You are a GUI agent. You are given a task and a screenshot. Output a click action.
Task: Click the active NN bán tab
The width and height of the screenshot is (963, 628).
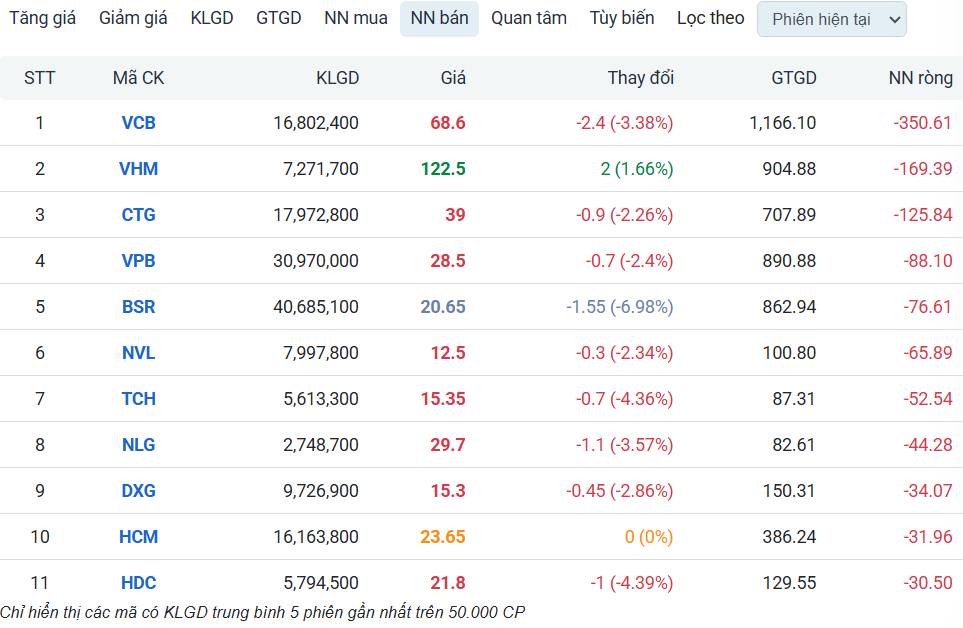[x=439, y=18]
